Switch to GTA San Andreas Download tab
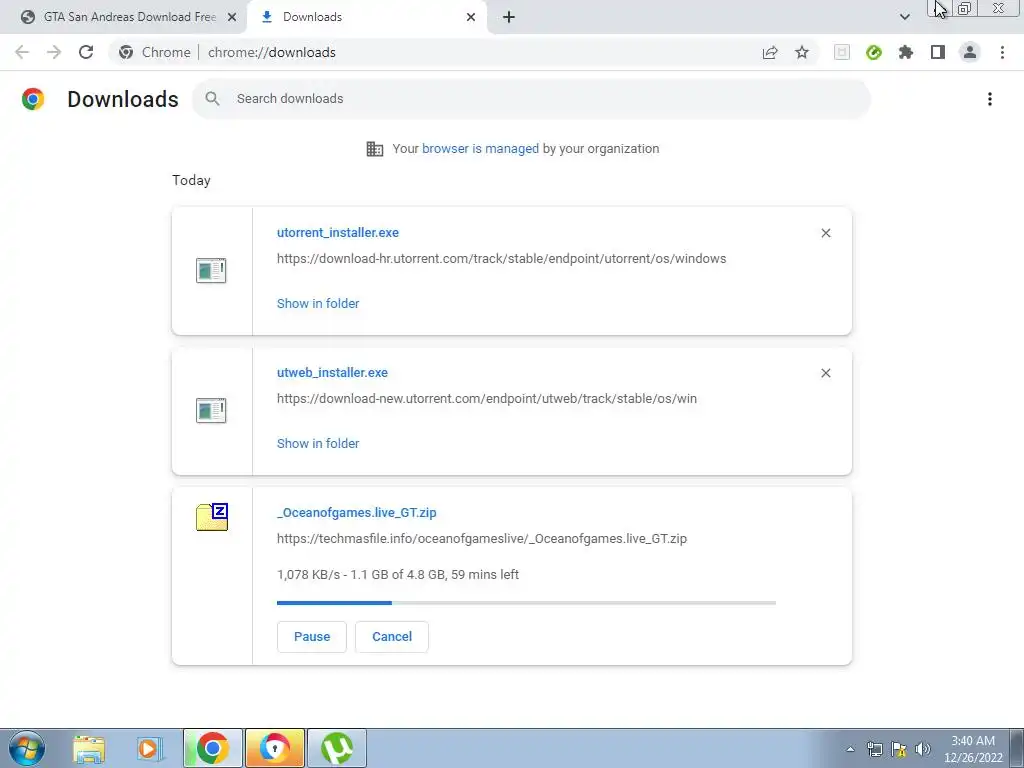Image resolution: width=1024 pixels, height=768 pixels. point(124,17)
